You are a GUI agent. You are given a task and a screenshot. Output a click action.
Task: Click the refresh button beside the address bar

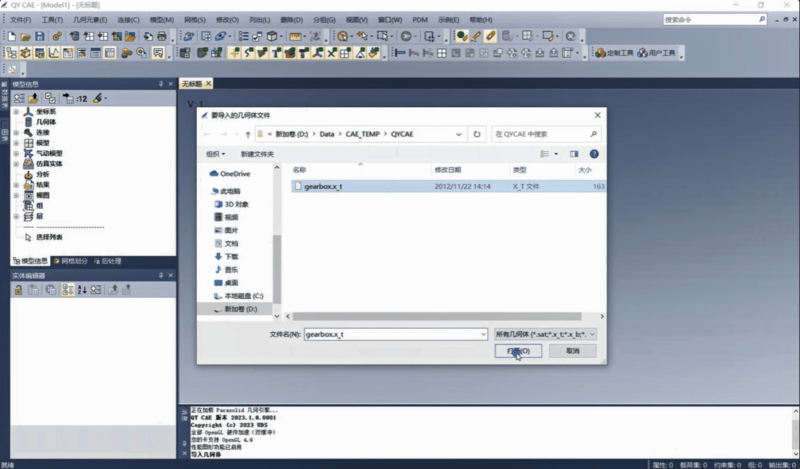click(477, 133)
